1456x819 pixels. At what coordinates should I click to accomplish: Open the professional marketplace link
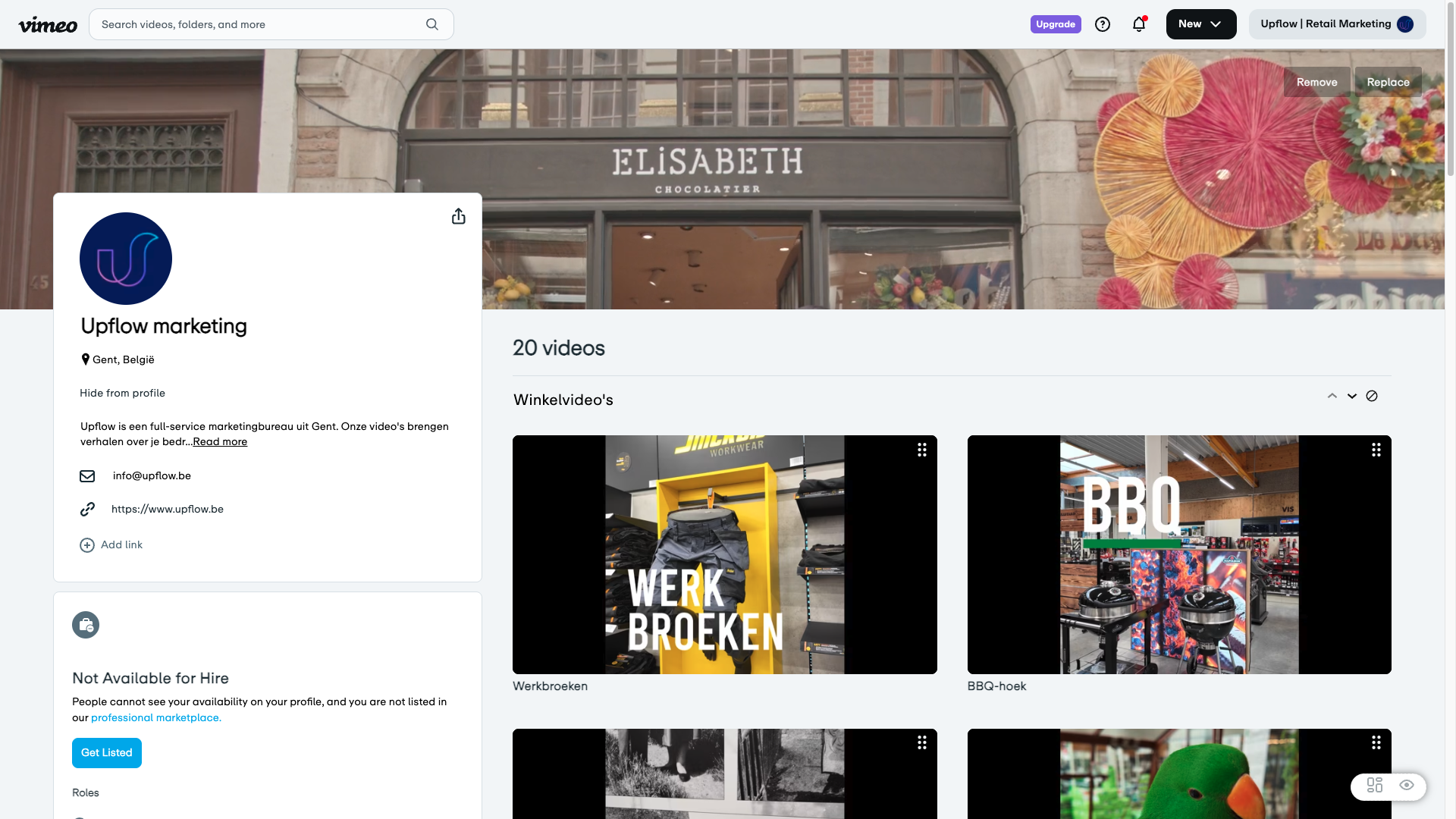point(156,718)
